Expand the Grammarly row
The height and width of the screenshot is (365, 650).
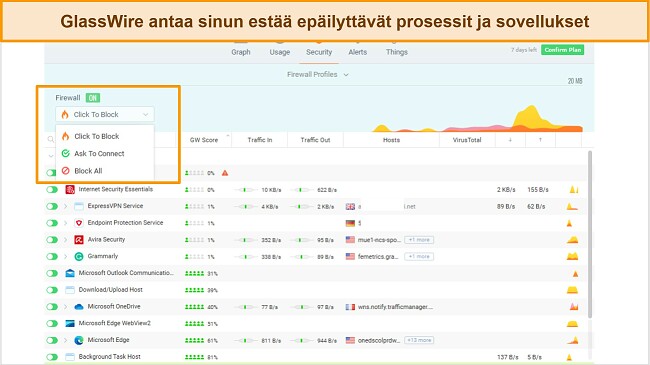click(65, 256)
